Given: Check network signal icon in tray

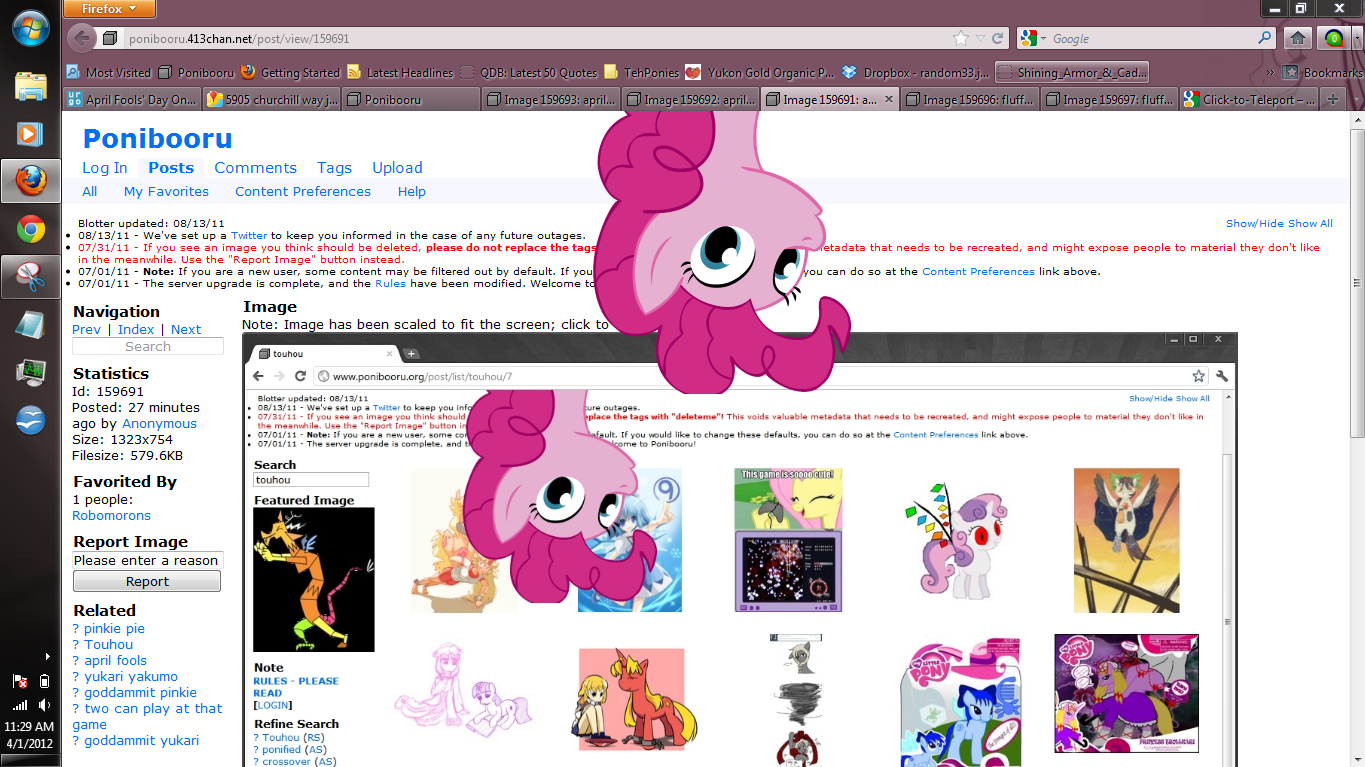Looking at the screenshot, I should pyautogui.click(x=20, y=704).
